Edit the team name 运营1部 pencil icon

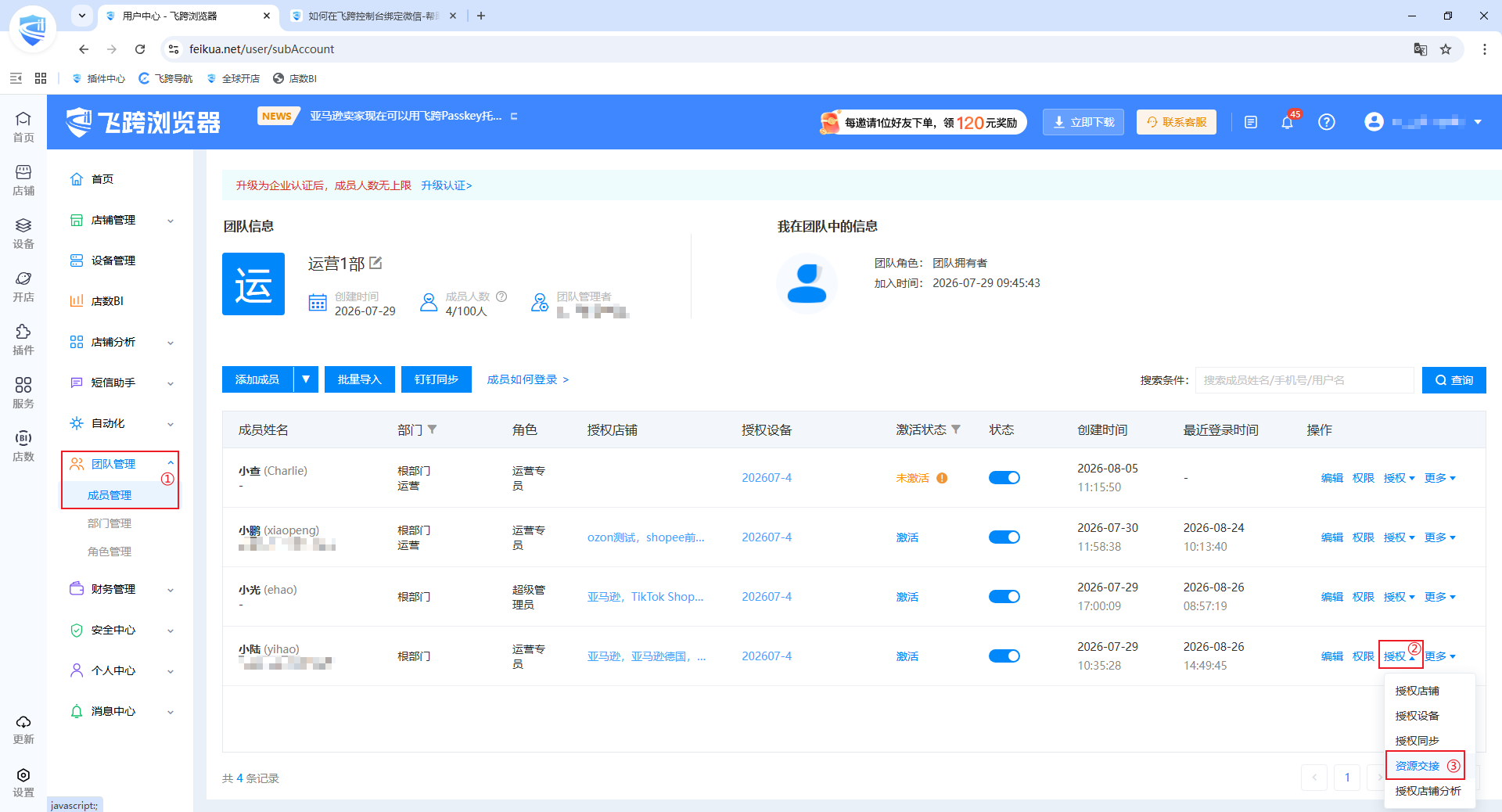(x=375, y=263)
